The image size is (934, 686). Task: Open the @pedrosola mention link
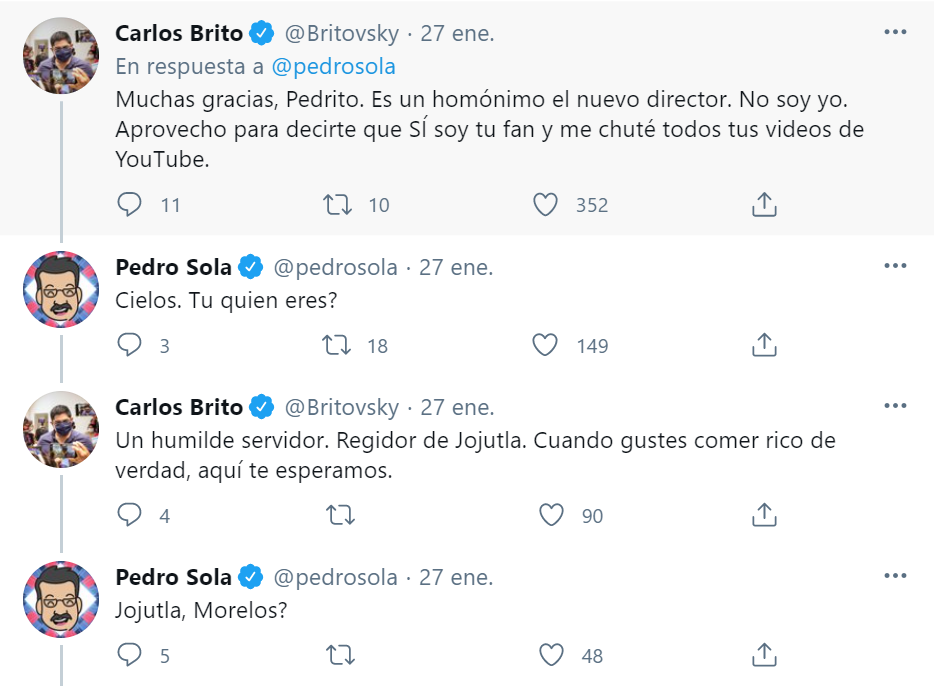[333, 67]
